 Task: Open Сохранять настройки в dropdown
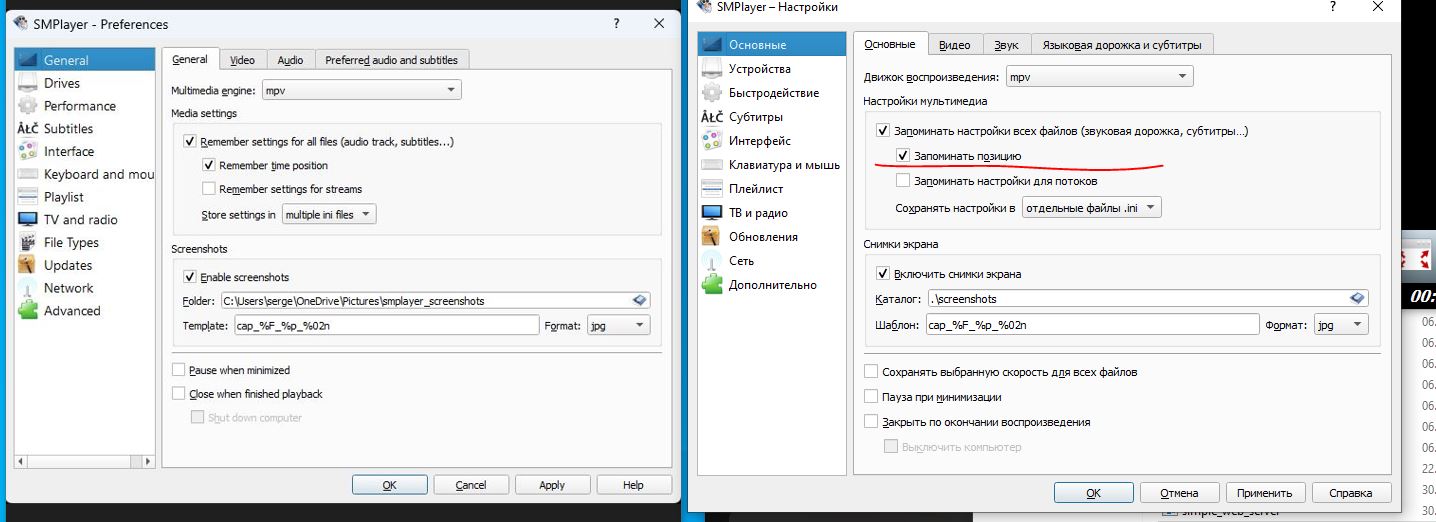[x=1091, y=208]
